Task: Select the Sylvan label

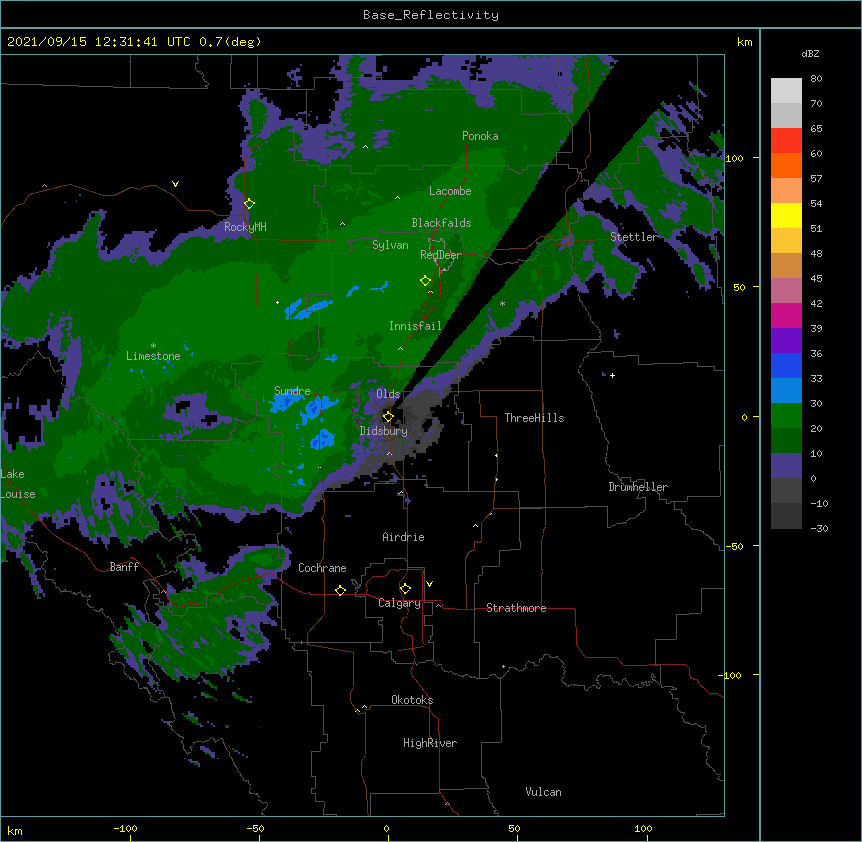Action: click(x=390, y=245)
